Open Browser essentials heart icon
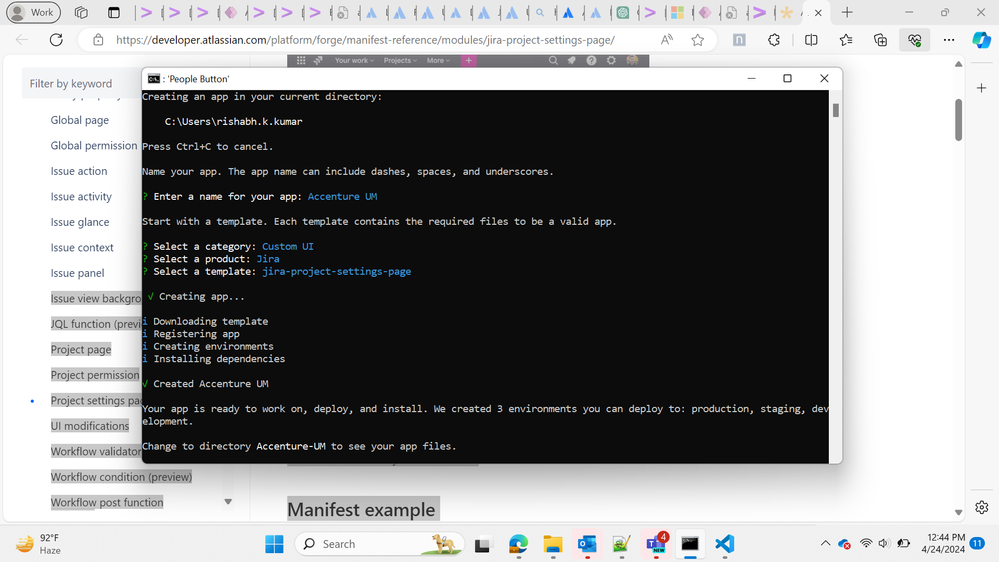 click(914, 40)
